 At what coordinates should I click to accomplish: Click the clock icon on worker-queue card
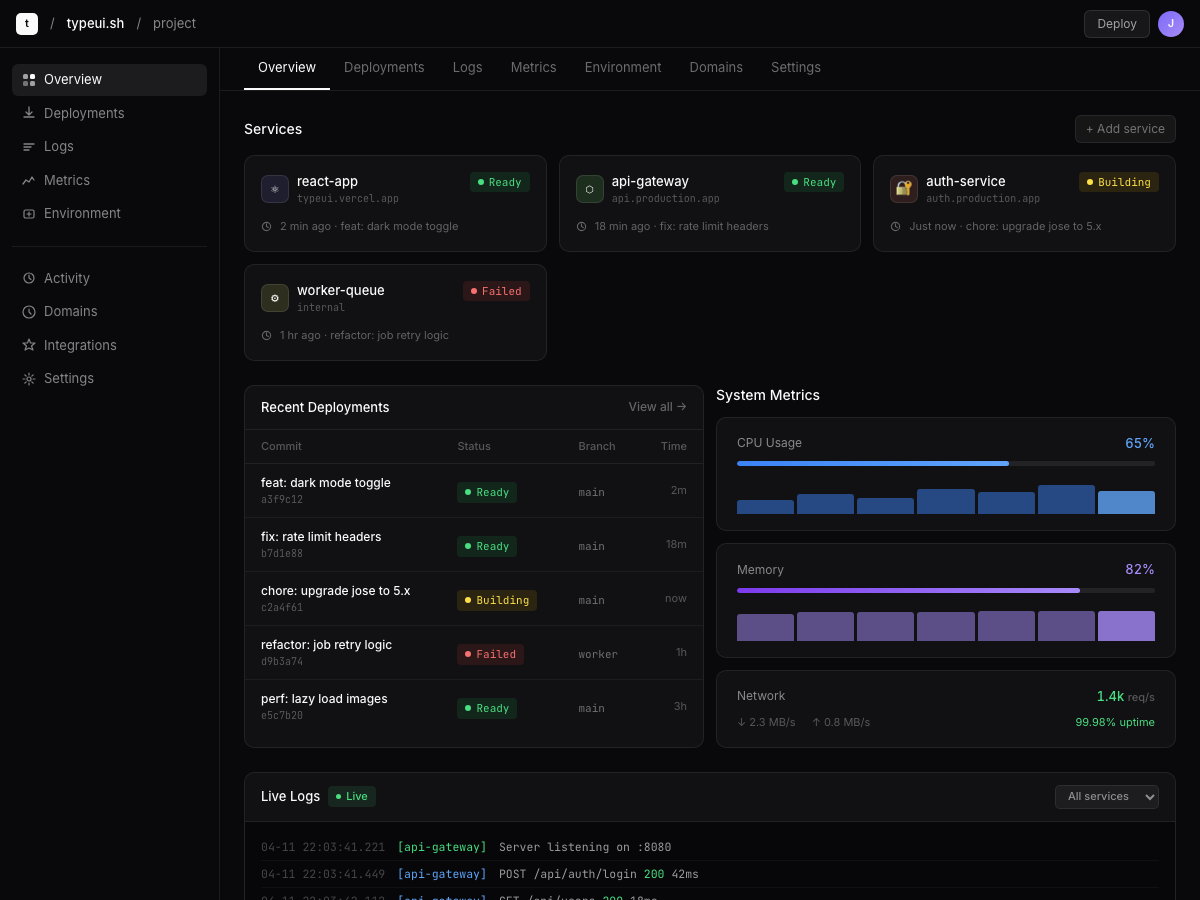pyautogui.click(x=267, y=335)
